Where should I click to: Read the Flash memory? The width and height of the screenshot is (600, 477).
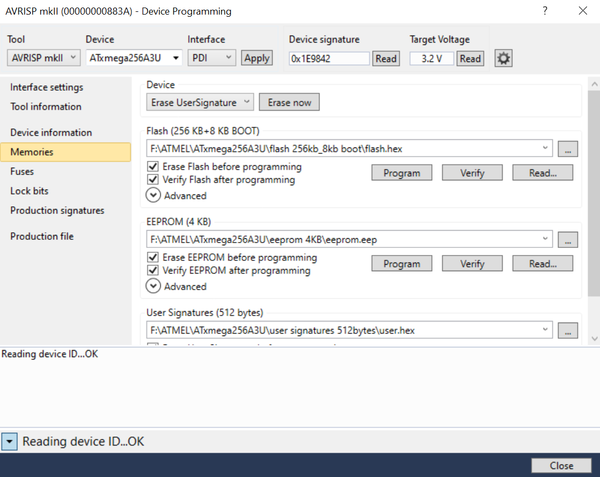pyautogui.click(x=543, y=173)
